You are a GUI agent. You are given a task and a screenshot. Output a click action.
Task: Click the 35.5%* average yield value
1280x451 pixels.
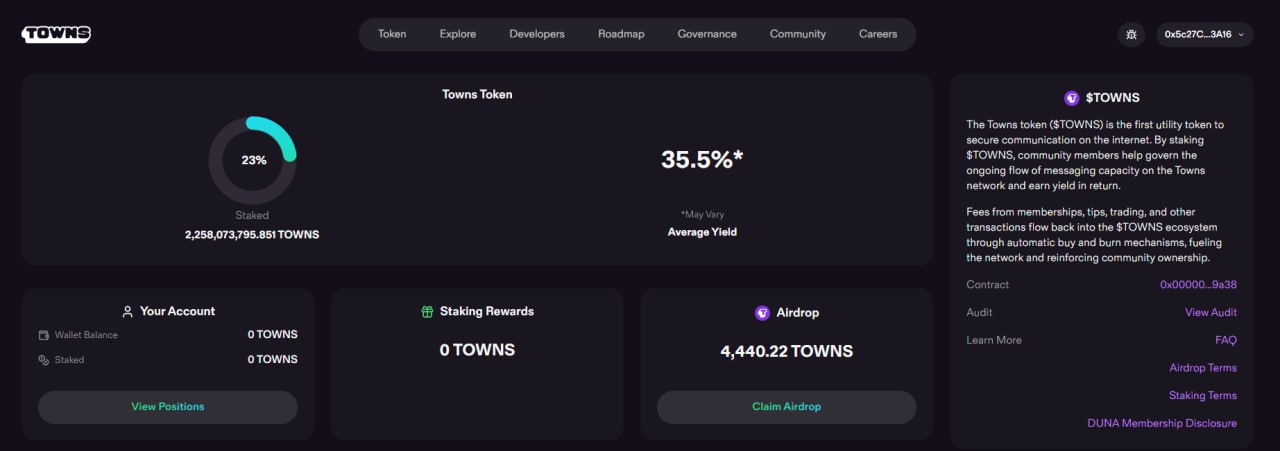point(702,159)
